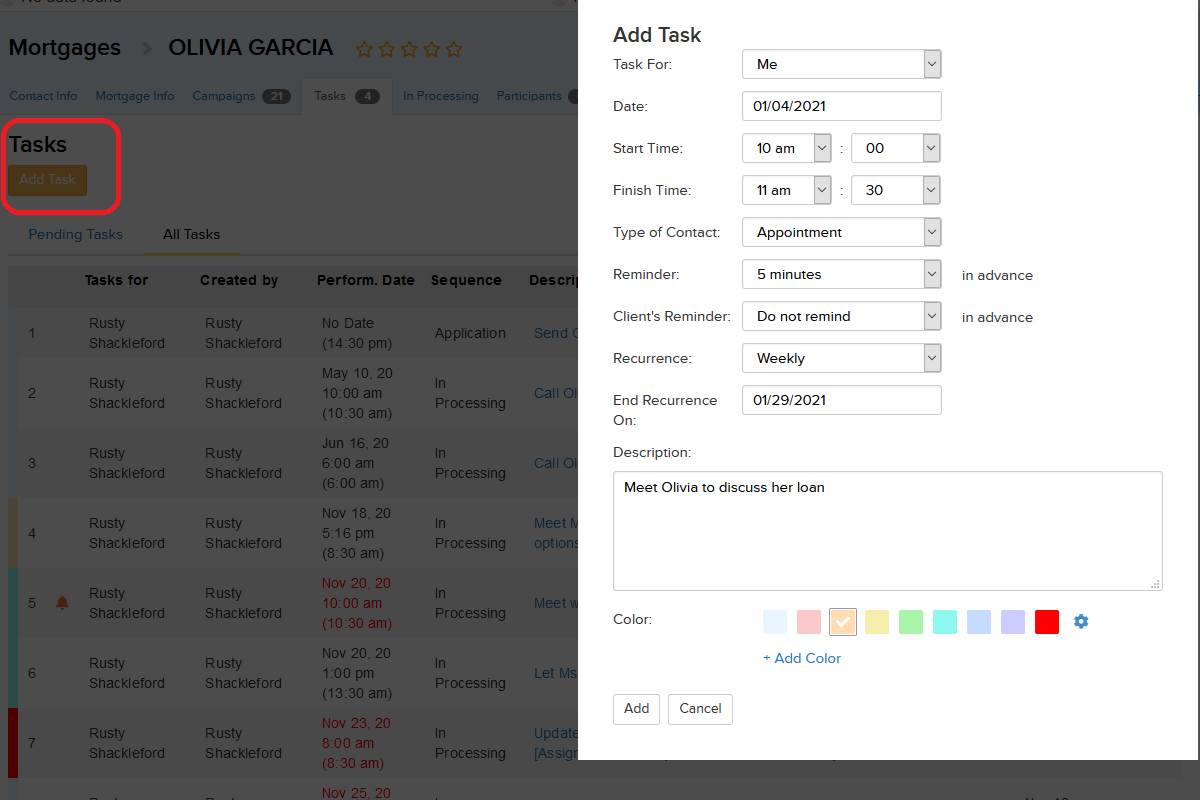This screenshot has width=1200, height=800.
Task: Click the color settings gear icon
Action: point(1081,621)
